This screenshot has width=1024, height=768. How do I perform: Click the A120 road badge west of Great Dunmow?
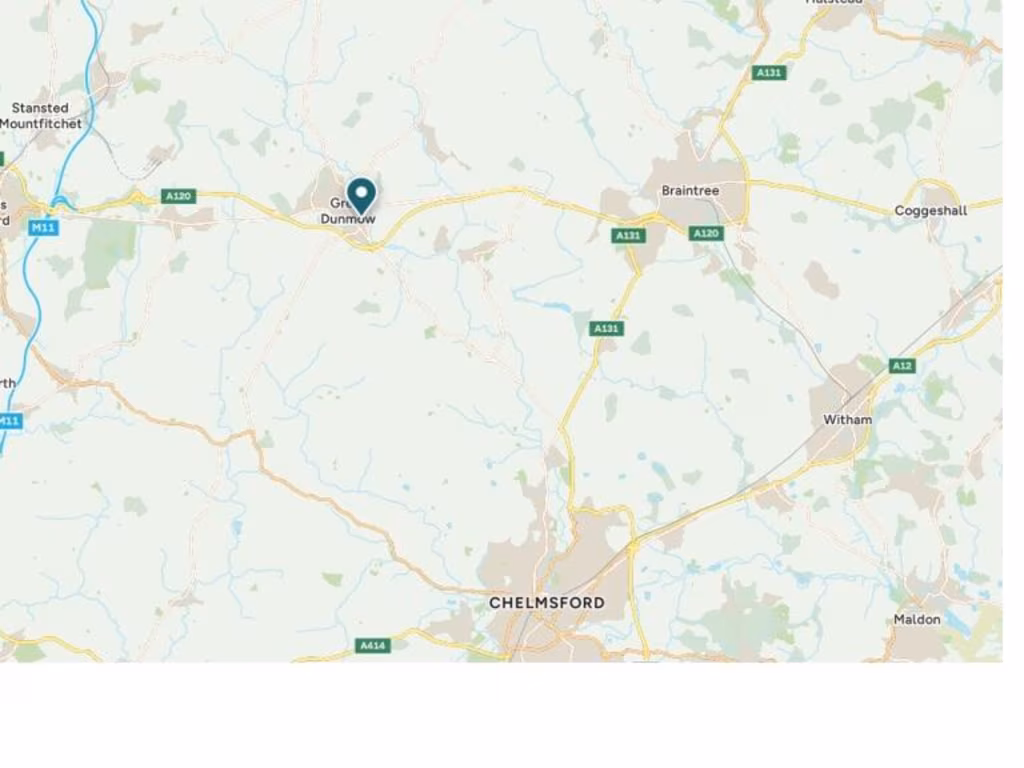178,196
